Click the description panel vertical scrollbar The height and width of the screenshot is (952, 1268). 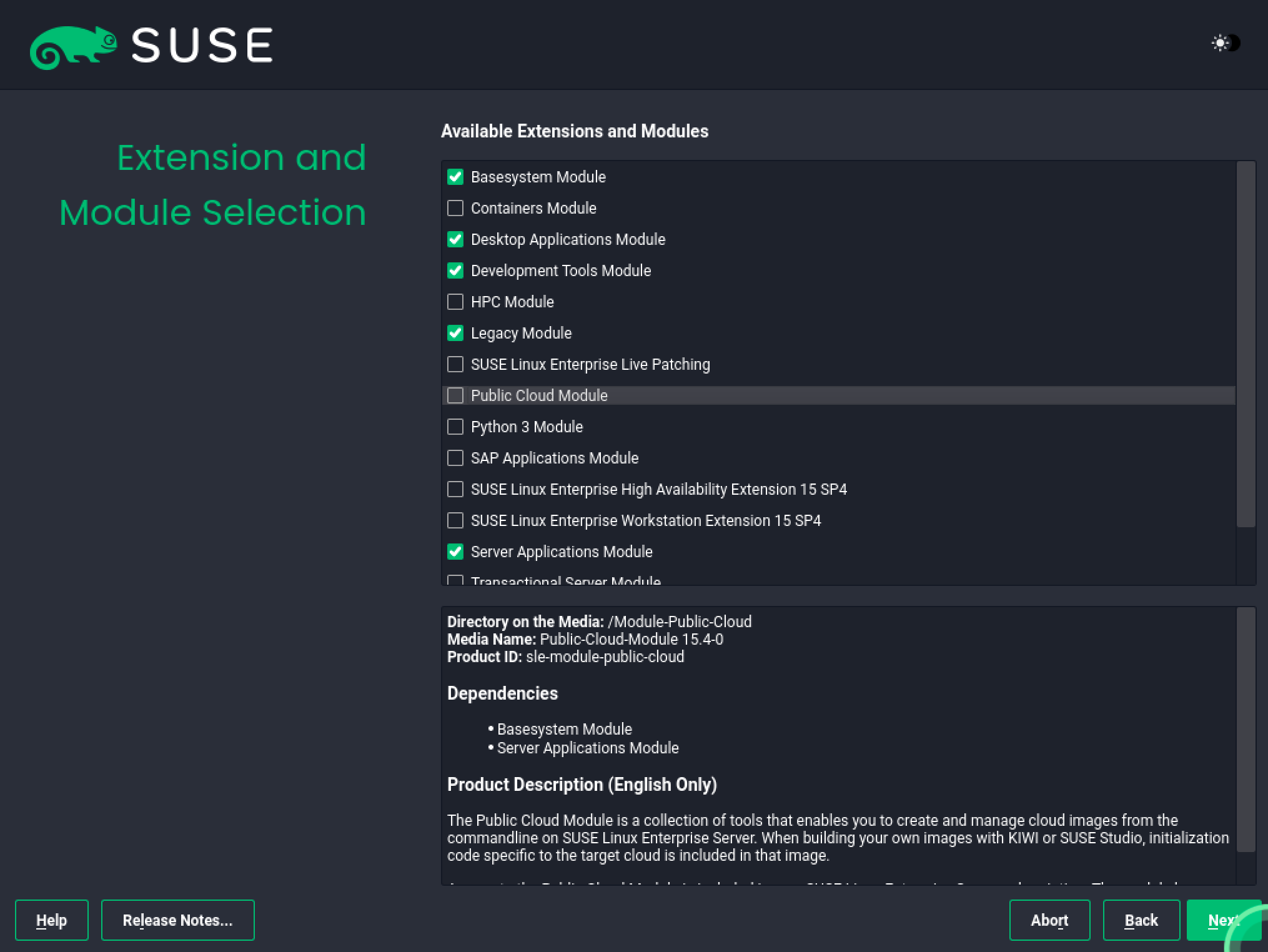[x=1246, y=730]
